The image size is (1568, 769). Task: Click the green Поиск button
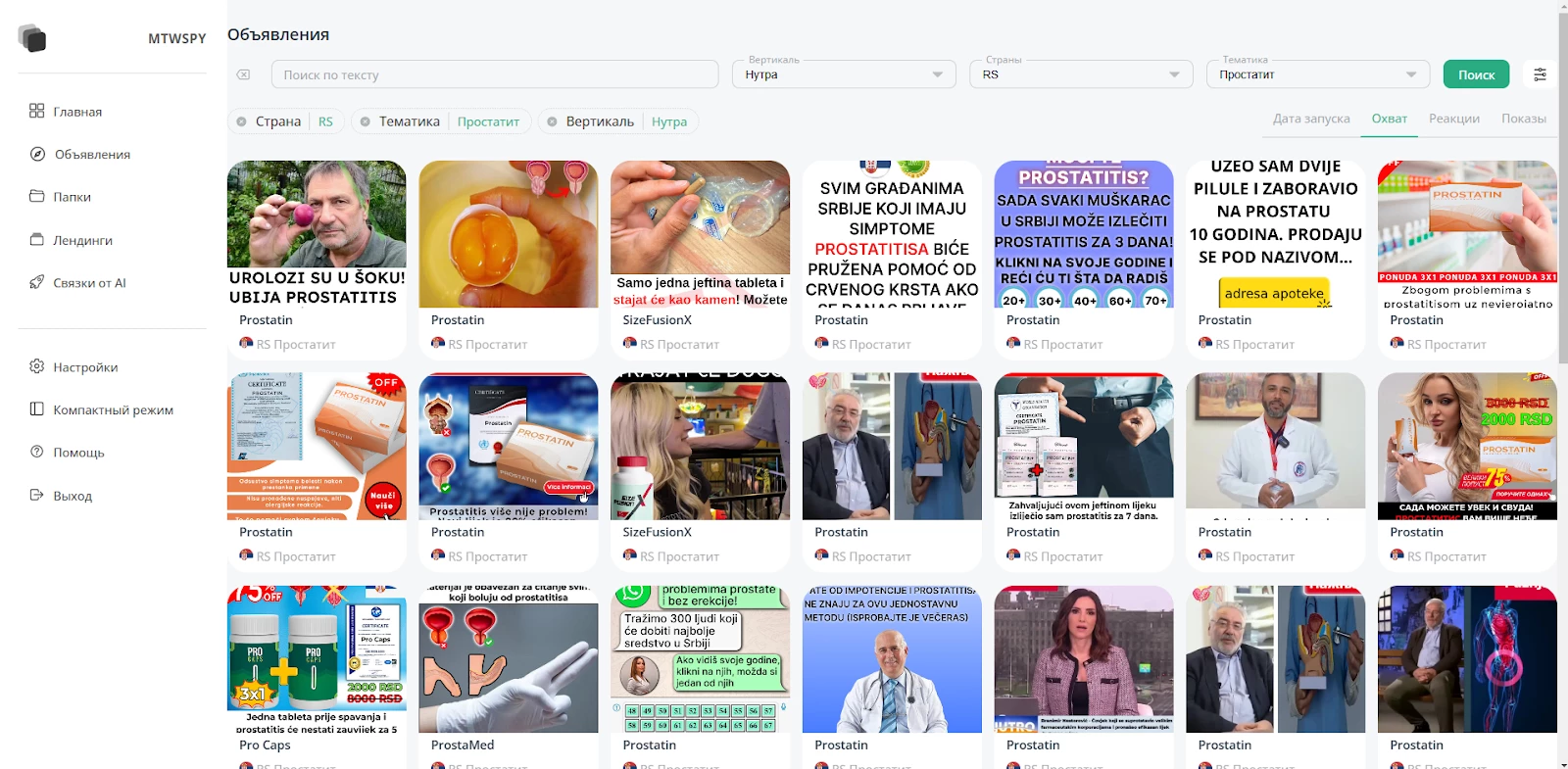click(x=1476, y=74)
